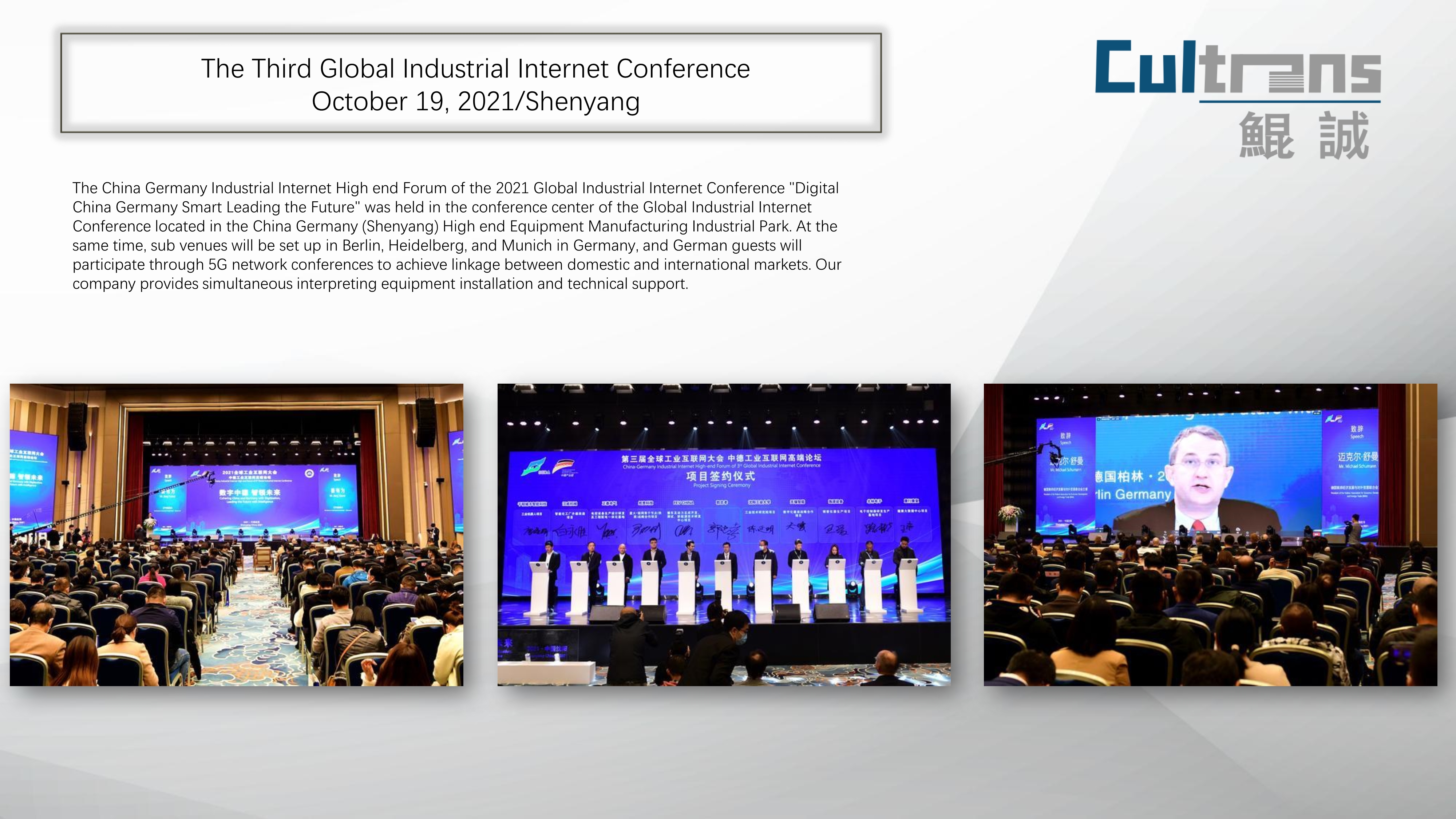Select the conference title heading line
Image resolution: width=1456 pixels, height=819 pixels.
tap(475, 69)
